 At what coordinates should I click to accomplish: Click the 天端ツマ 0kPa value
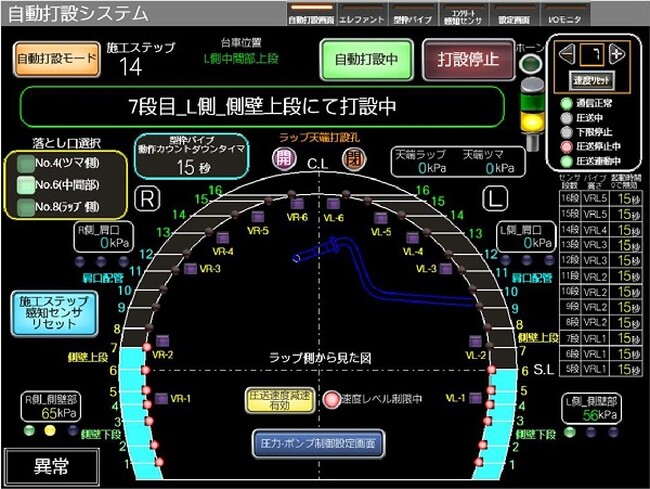point(500,168)
